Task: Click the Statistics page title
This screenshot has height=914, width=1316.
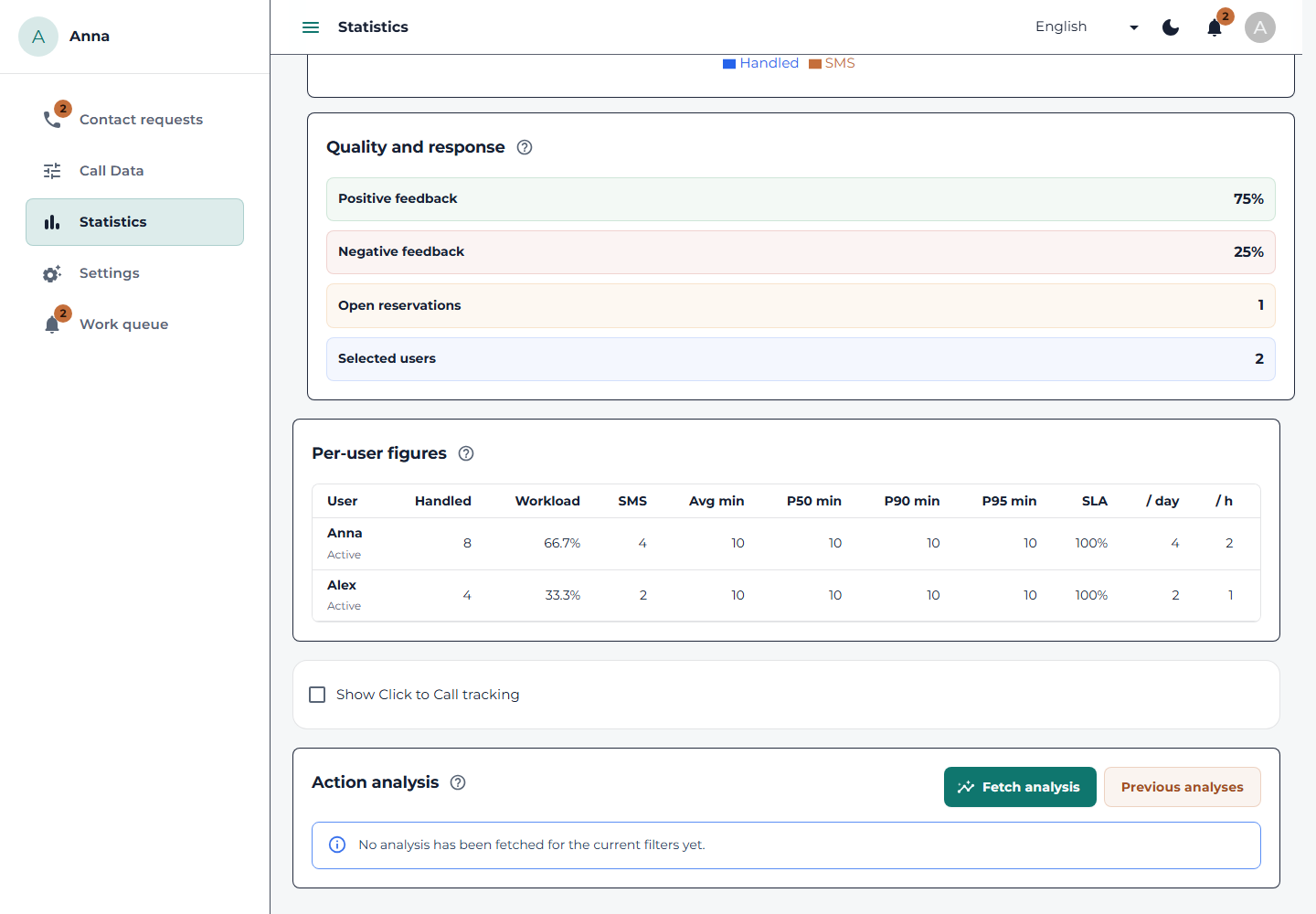Action: tap(373, 27)
